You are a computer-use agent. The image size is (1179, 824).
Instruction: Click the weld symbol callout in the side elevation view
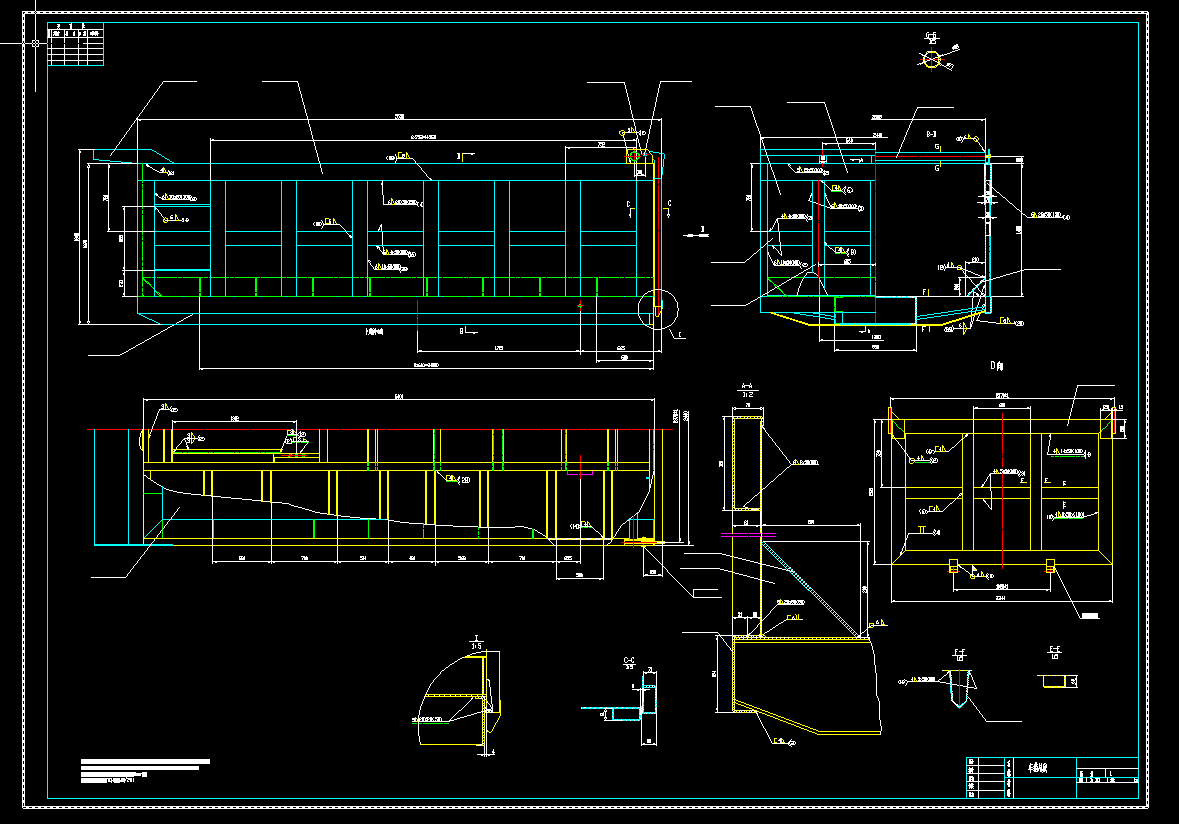click(456, 479)
